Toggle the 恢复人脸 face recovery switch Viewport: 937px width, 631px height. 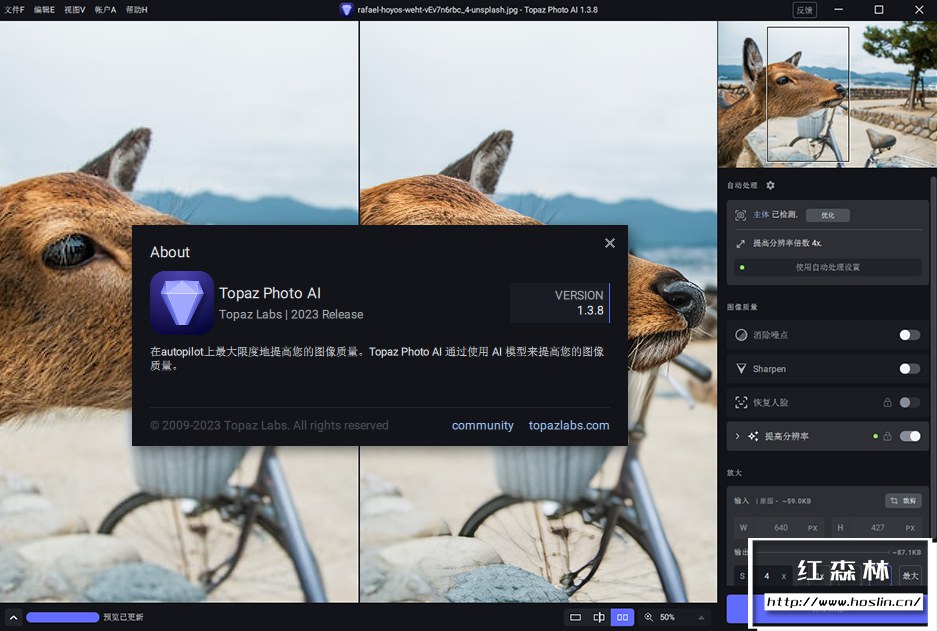pos(910,403)
